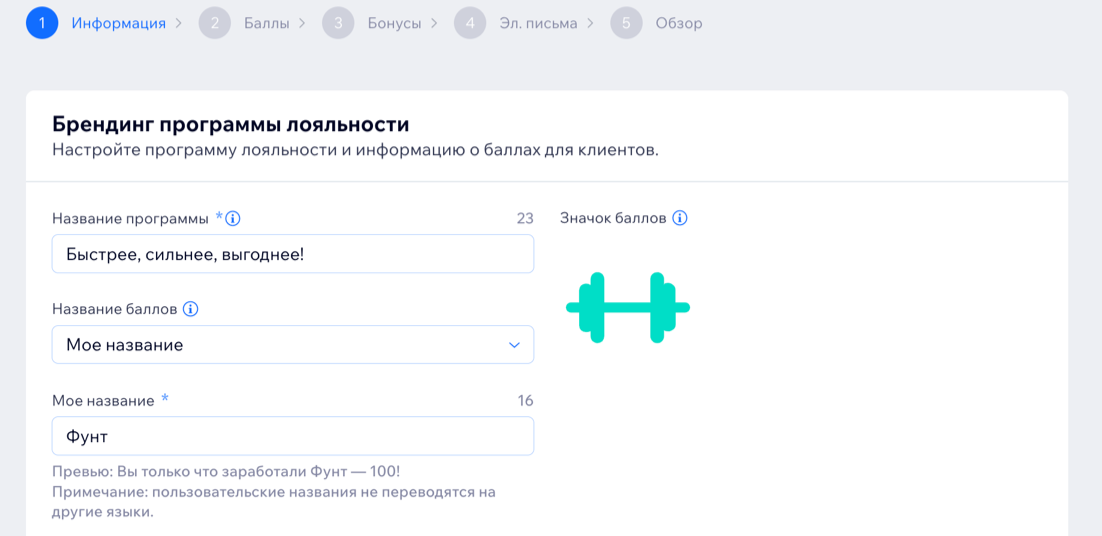
Task: Open the Эл. письма step
Action: pyautogui.click(x=538, y=23)
